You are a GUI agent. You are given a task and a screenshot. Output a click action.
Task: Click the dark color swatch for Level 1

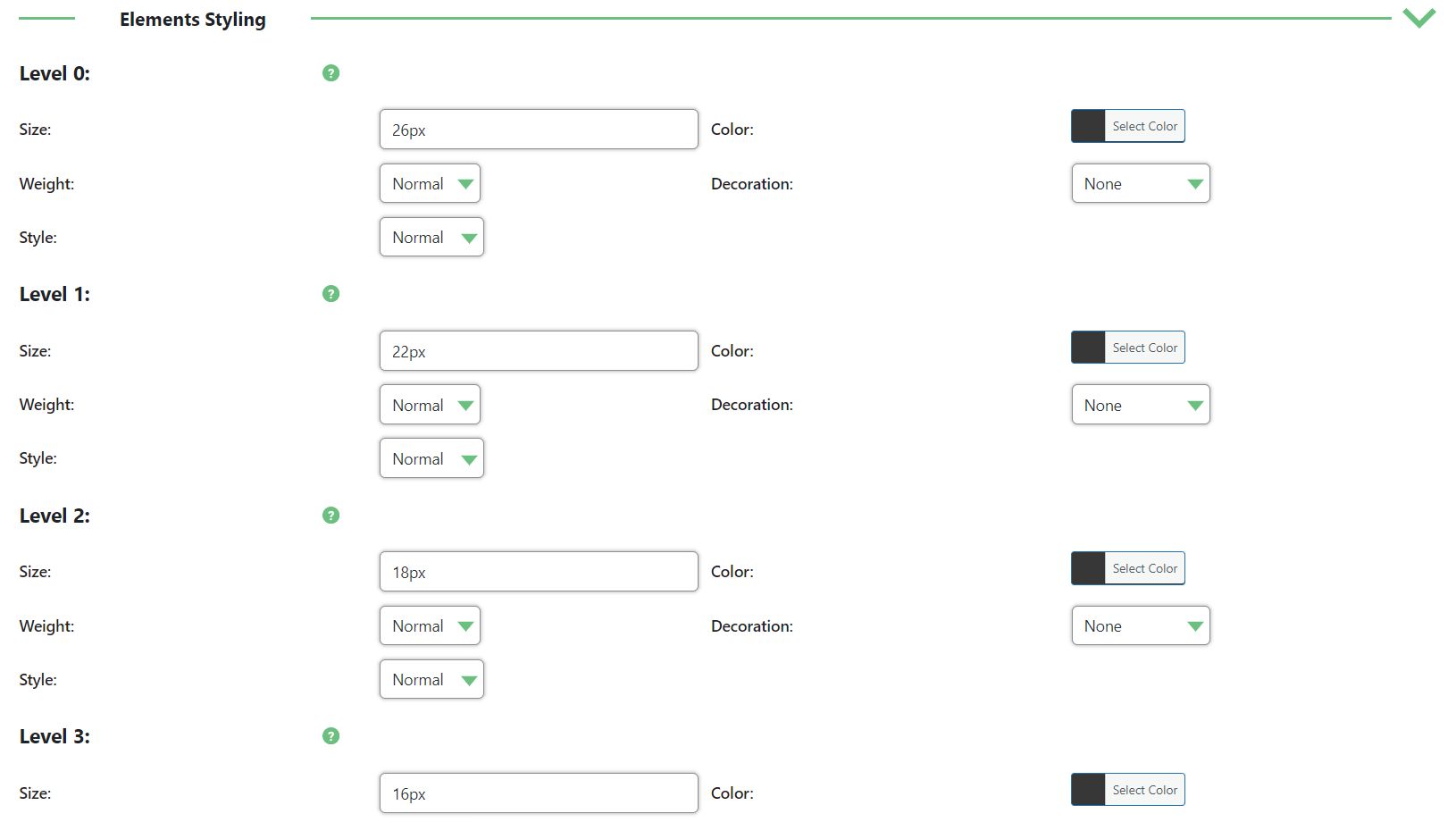pos(1088,348)
